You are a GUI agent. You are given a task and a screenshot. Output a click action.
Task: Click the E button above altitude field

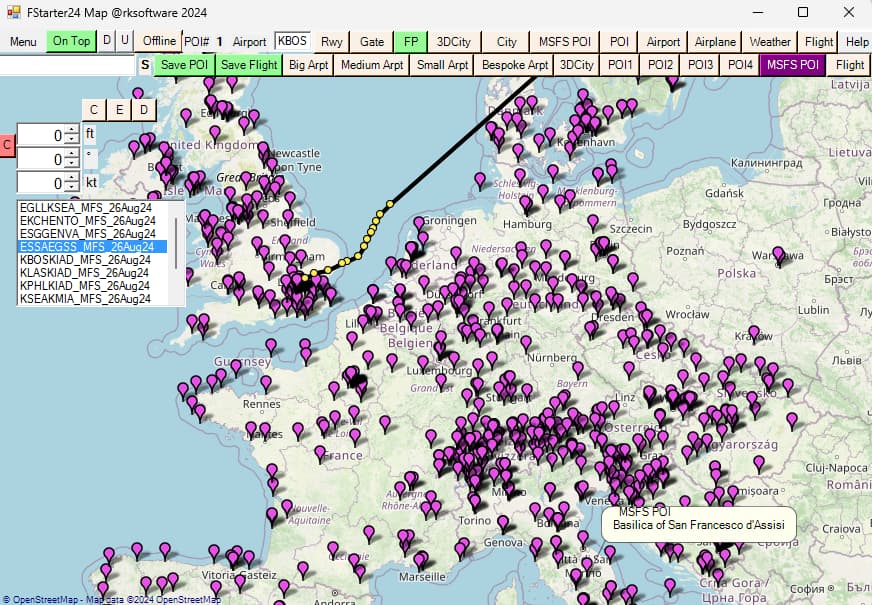pos(119,109)
